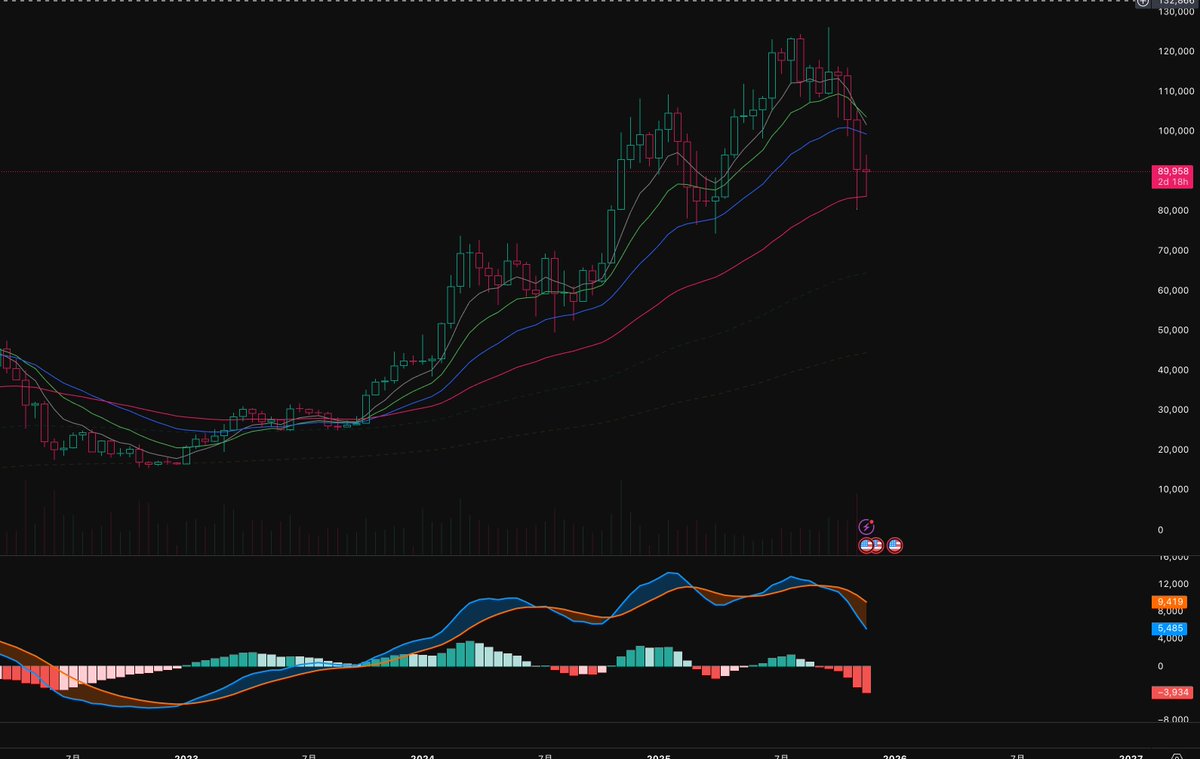Click the 12,000 label on the MACD scale
This screenshot has width=1200, height=759.
click(1173, 584)
